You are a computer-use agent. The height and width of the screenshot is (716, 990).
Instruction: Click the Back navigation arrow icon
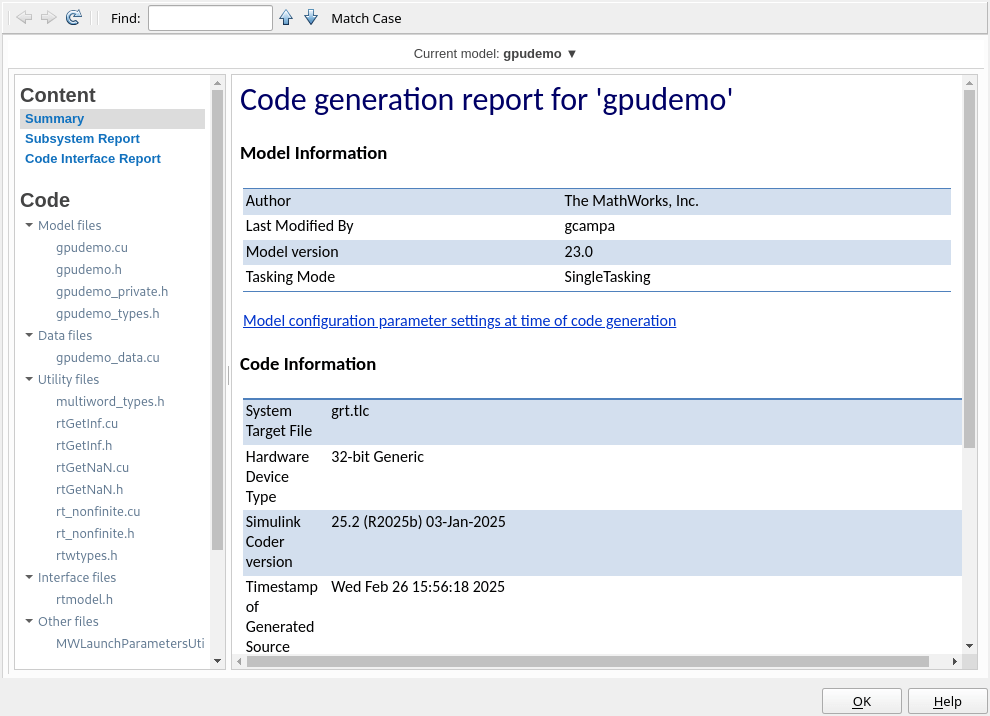[x=24, y=18]
